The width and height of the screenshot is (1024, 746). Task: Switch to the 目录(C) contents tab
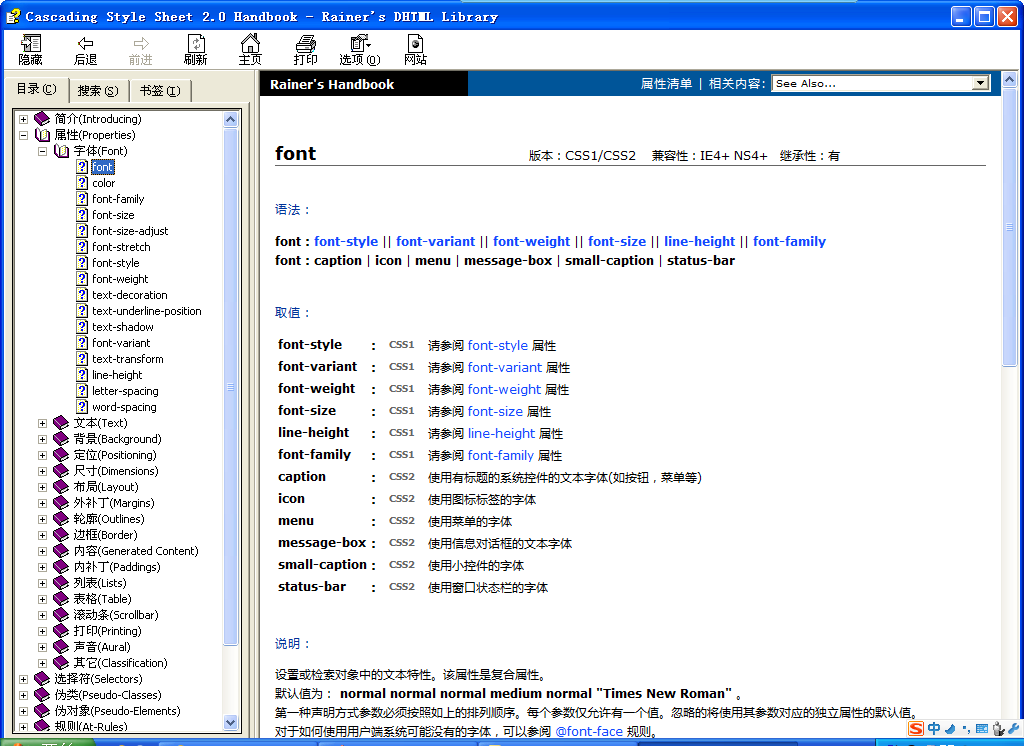coord(37,89)
